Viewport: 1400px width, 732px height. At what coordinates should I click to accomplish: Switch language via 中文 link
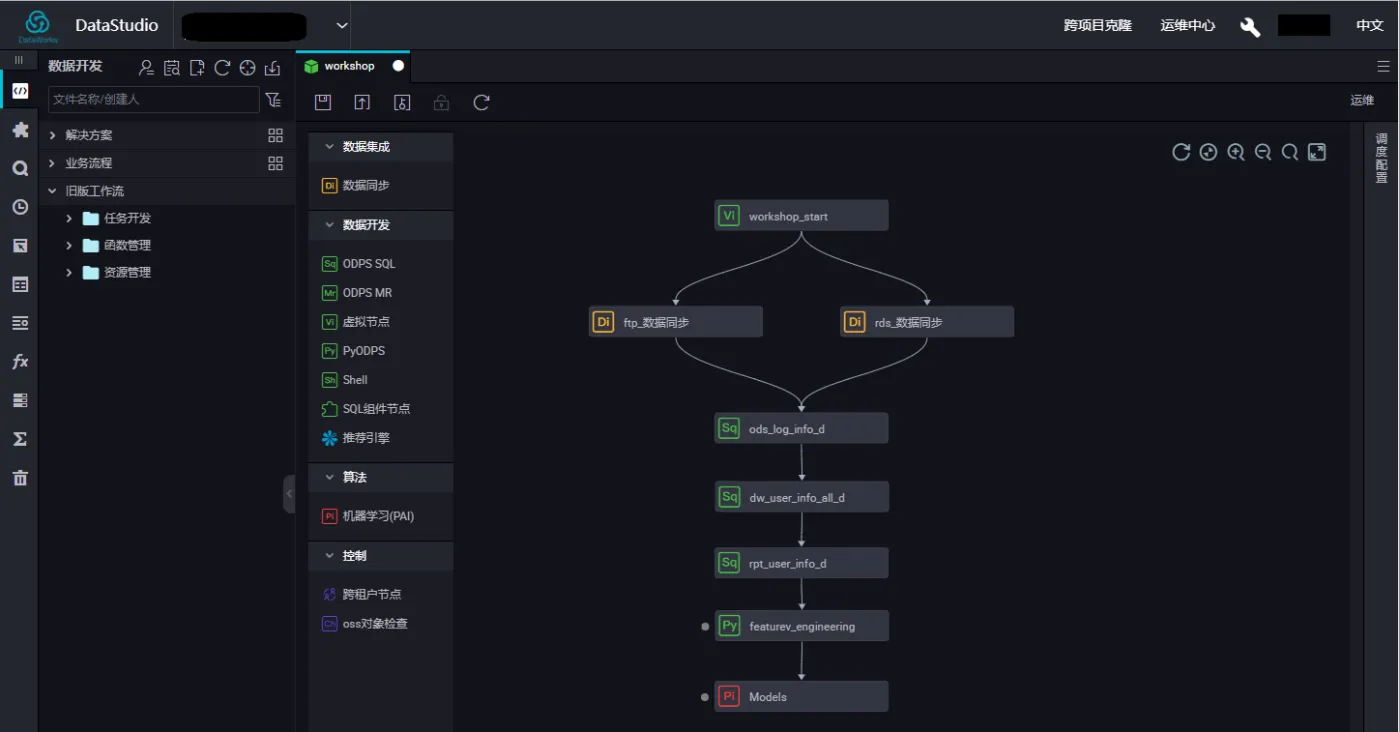pyautogui.click(x=1370, y=26)
